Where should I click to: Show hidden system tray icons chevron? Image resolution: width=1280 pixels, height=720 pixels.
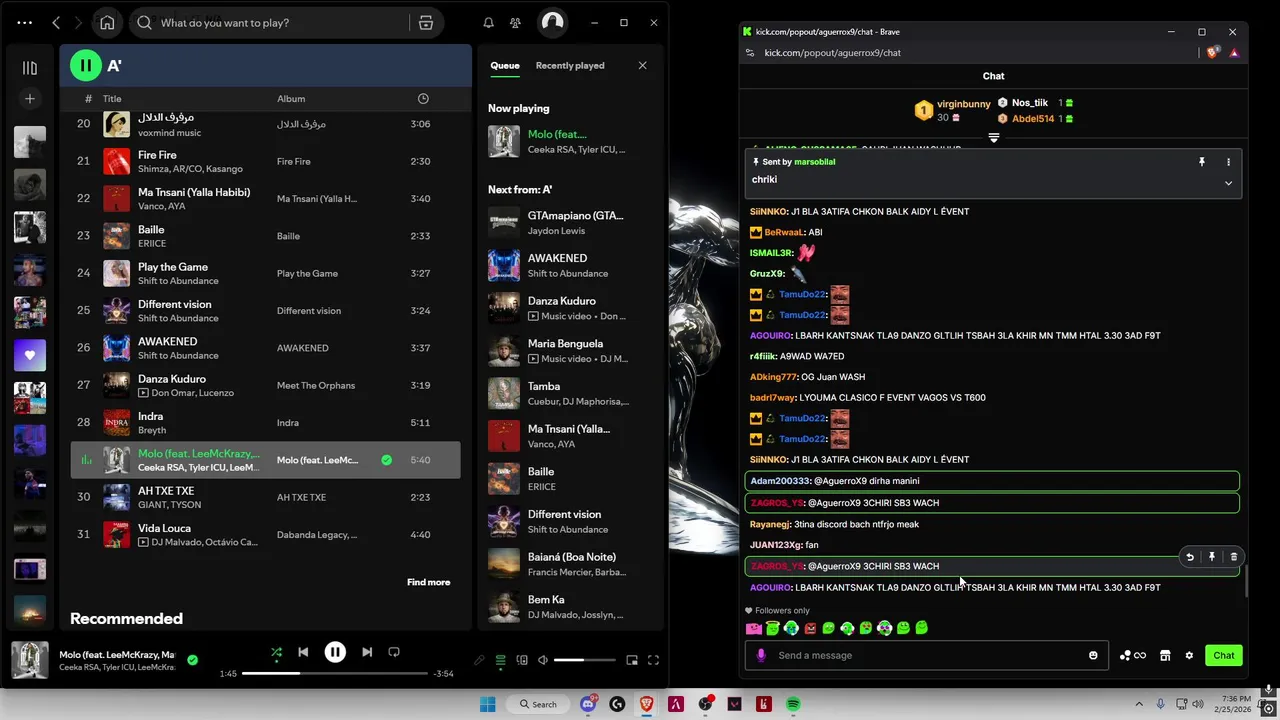point(1141,704)
